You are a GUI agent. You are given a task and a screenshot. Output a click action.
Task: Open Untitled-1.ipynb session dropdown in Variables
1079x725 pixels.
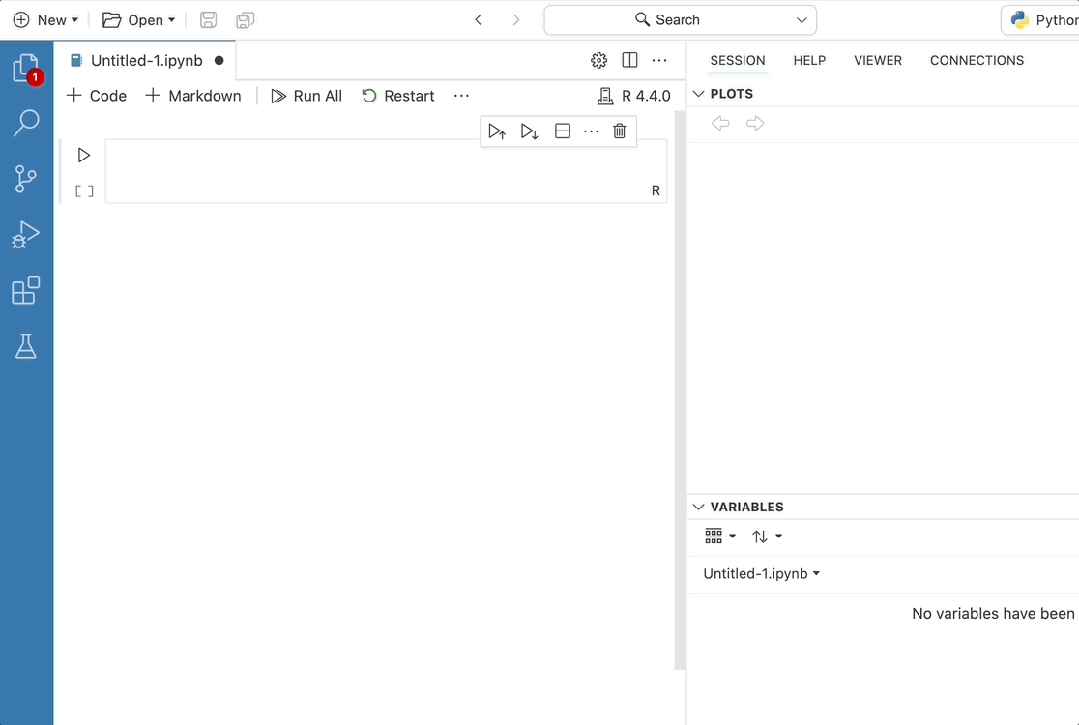point(762,574)
